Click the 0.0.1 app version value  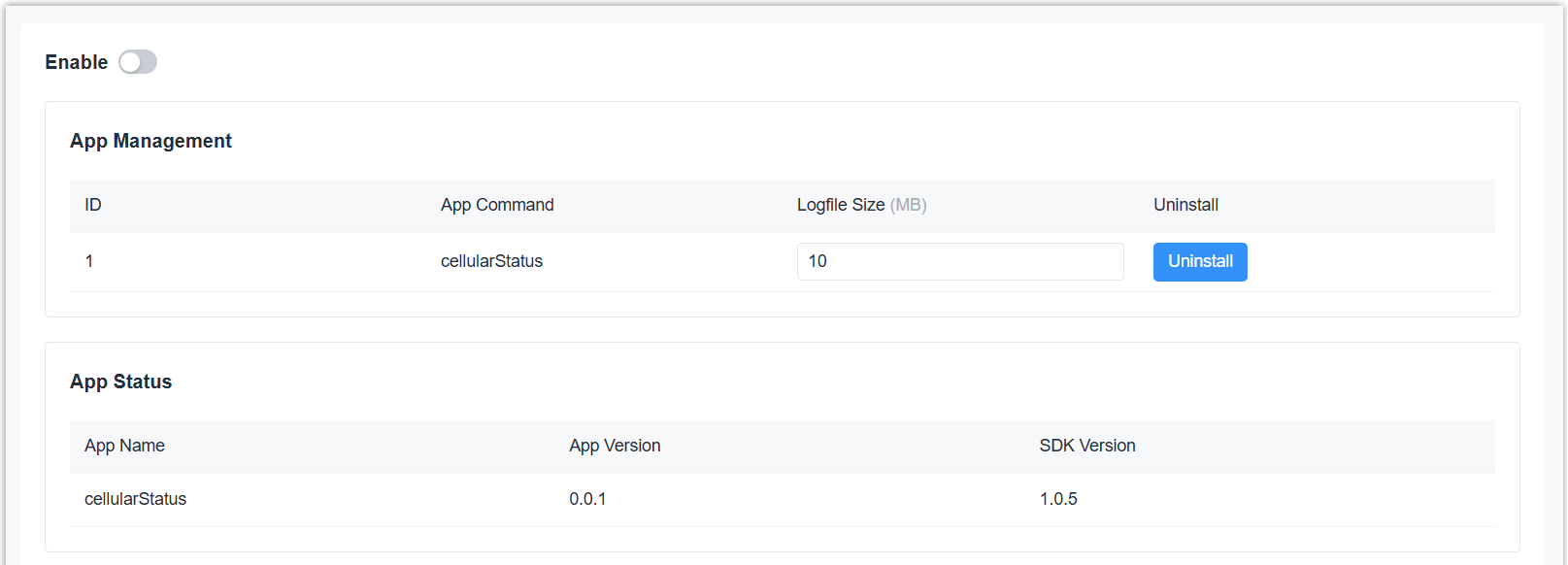[587, 499]
